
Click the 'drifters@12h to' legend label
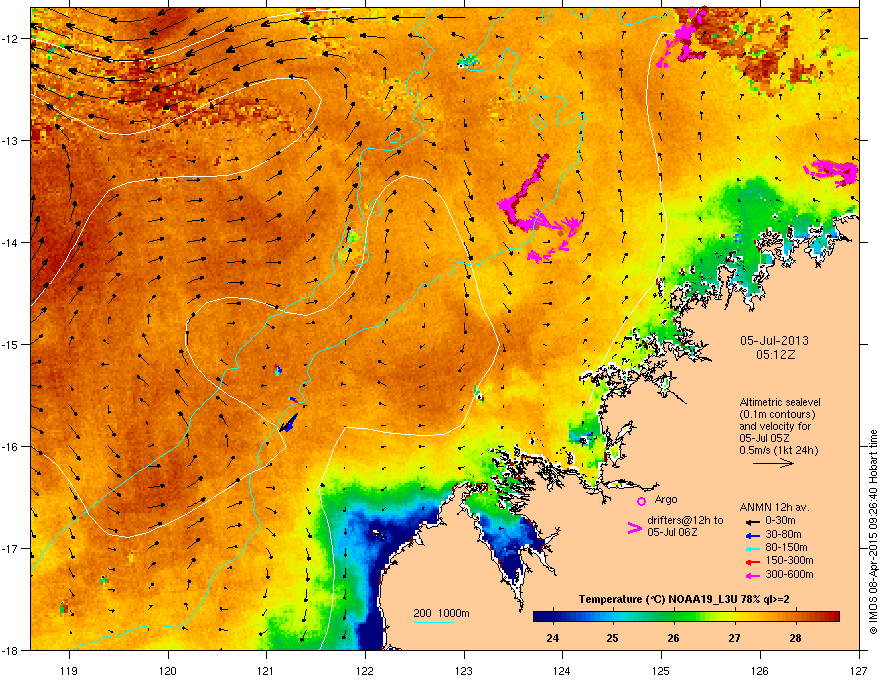[685, 521]
